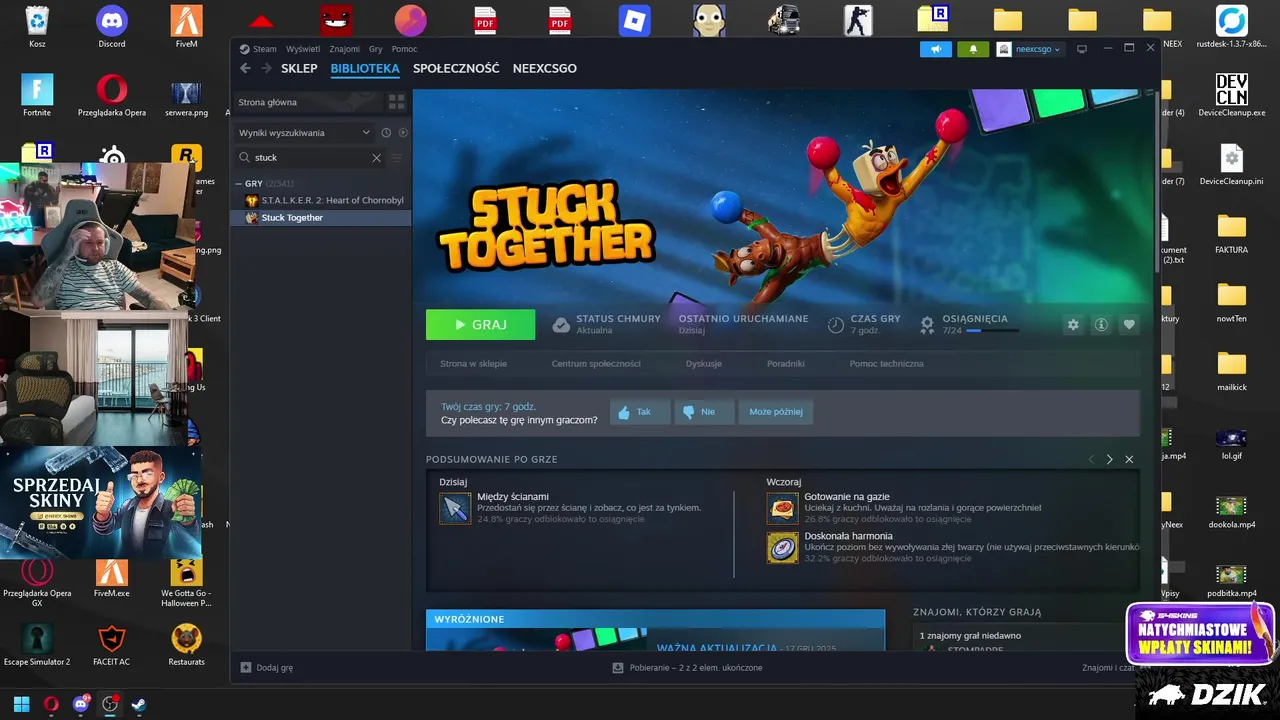Click the achievements progress bar 7/24
Image resolution: width=1280 pixels, height=720 pixels.
(x=993, y=330)
